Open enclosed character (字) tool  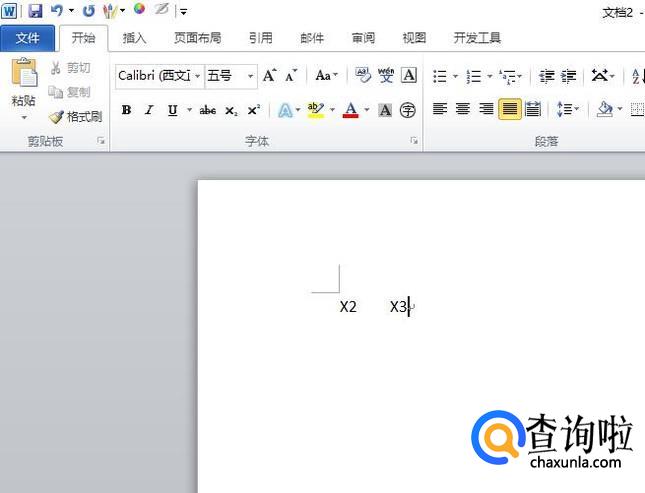[408, 110]
